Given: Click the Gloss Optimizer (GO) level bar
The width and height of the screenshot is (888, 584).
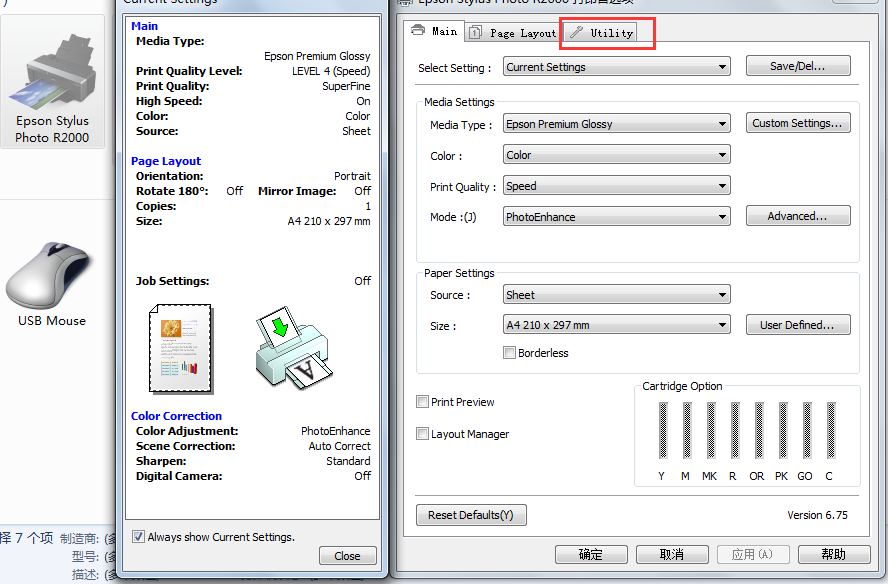Looking at the screenshot, I should pos(807,430).
